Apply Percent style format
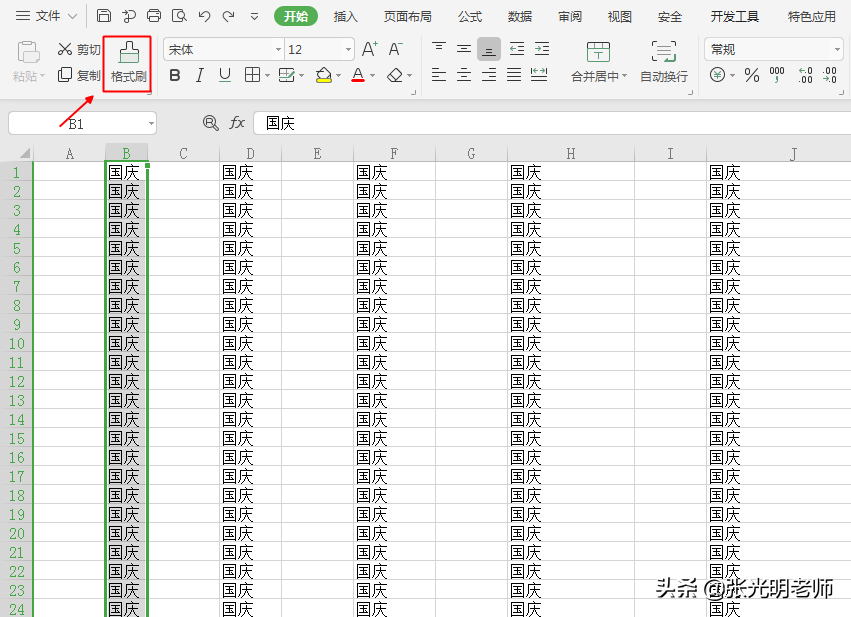 (752, 75)
